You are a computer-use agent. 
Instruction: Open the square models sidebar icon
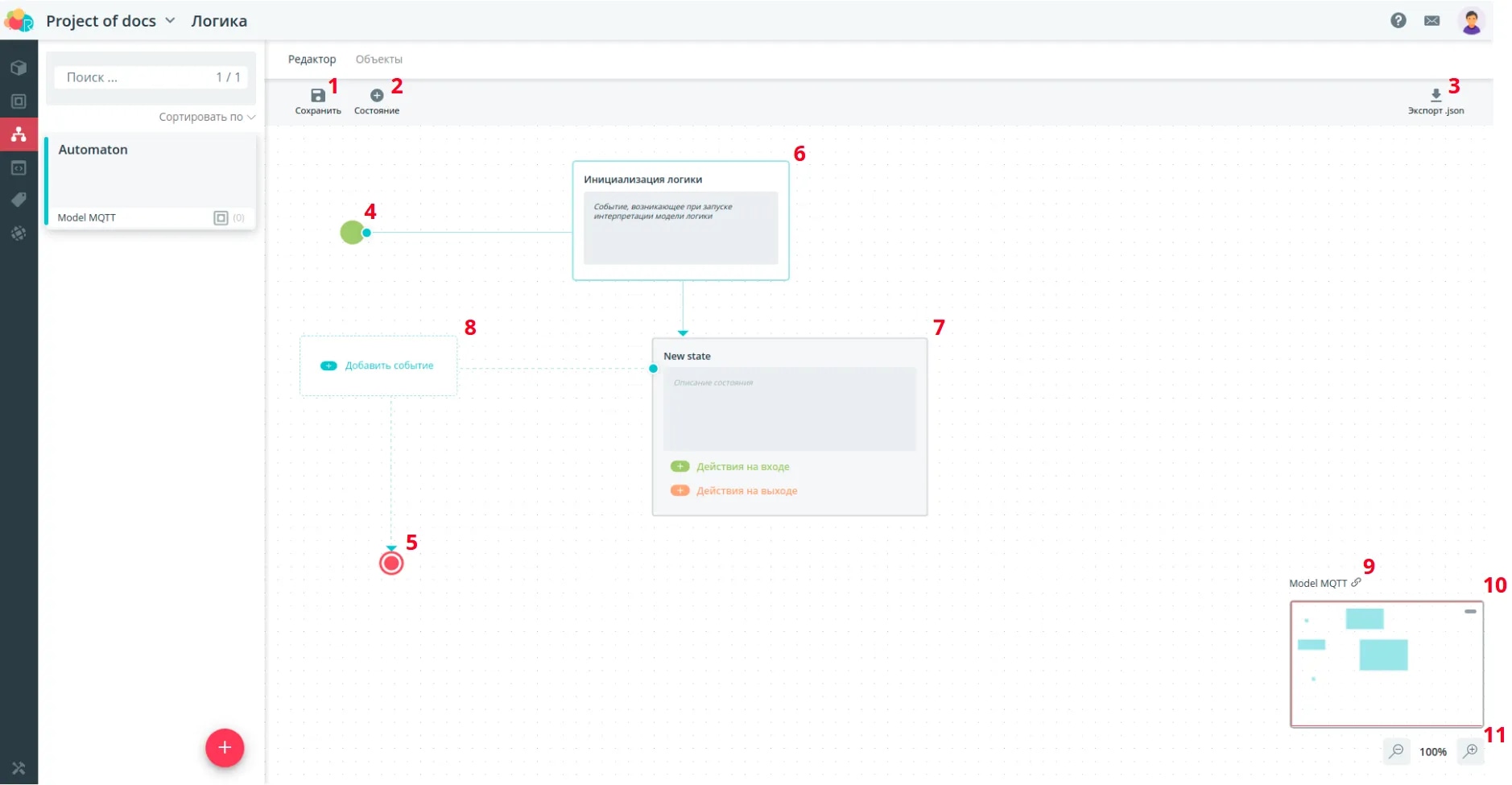19,101
